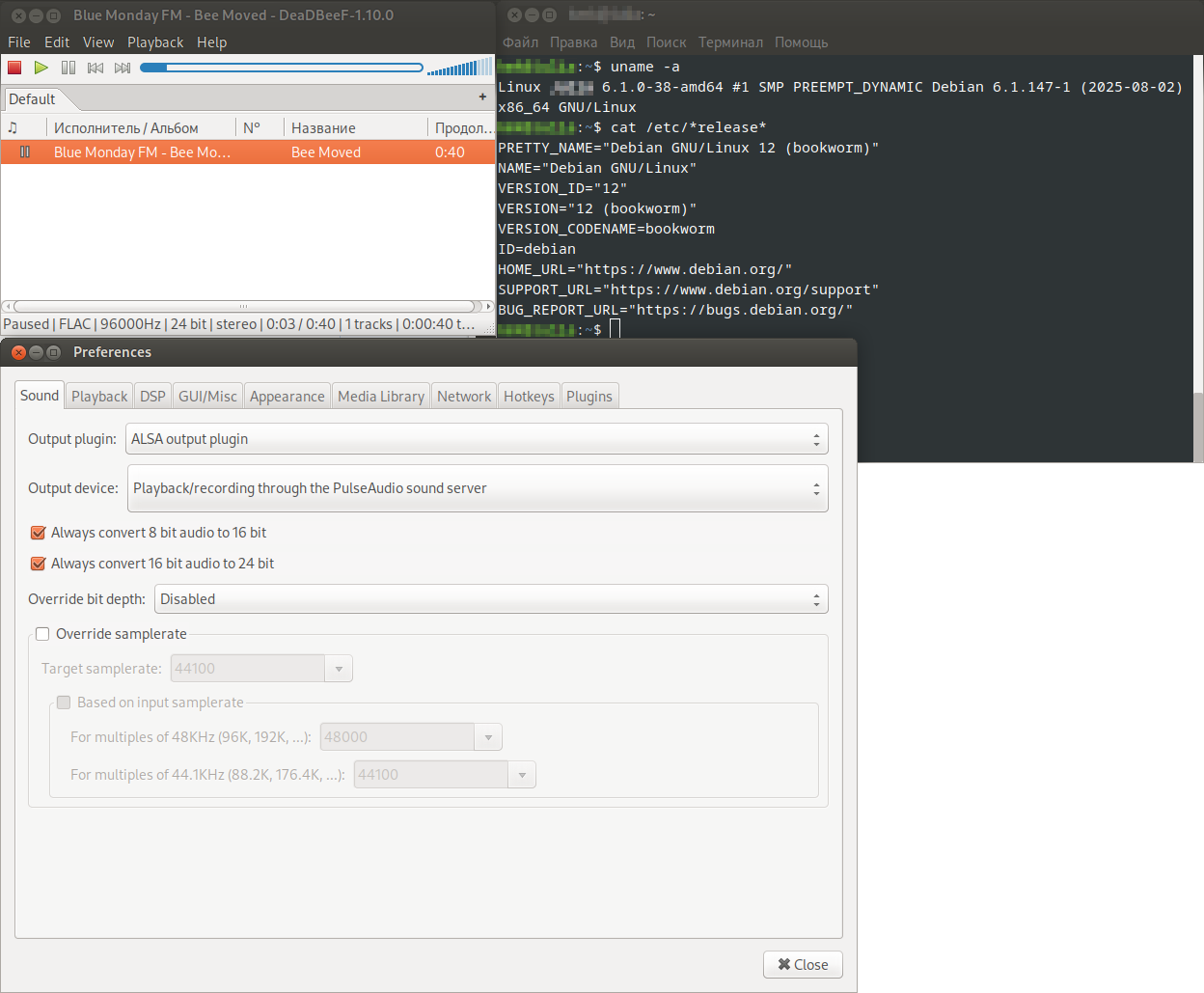Skip to previous track
1204x993 pixels.
pos(96,68)
